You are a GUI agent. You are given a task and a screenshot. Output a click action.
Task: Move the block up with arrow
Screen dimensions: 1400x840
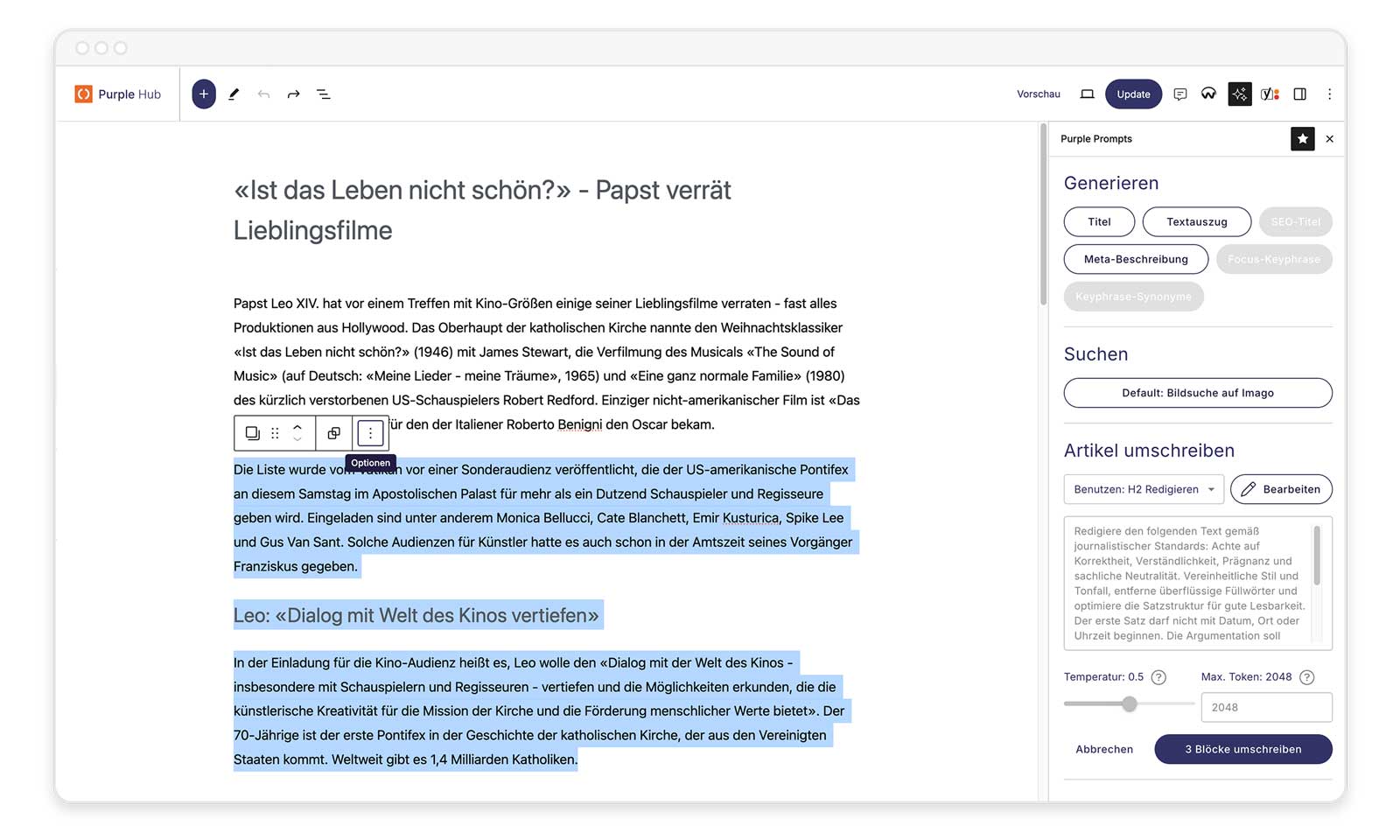297,426
